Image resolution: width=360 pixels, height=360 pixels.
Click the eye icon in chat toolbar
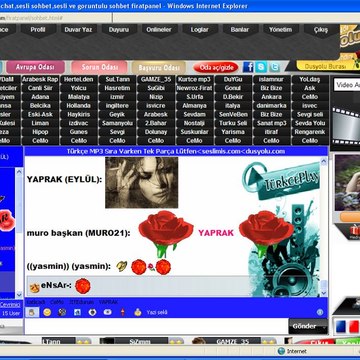point(107,312)
